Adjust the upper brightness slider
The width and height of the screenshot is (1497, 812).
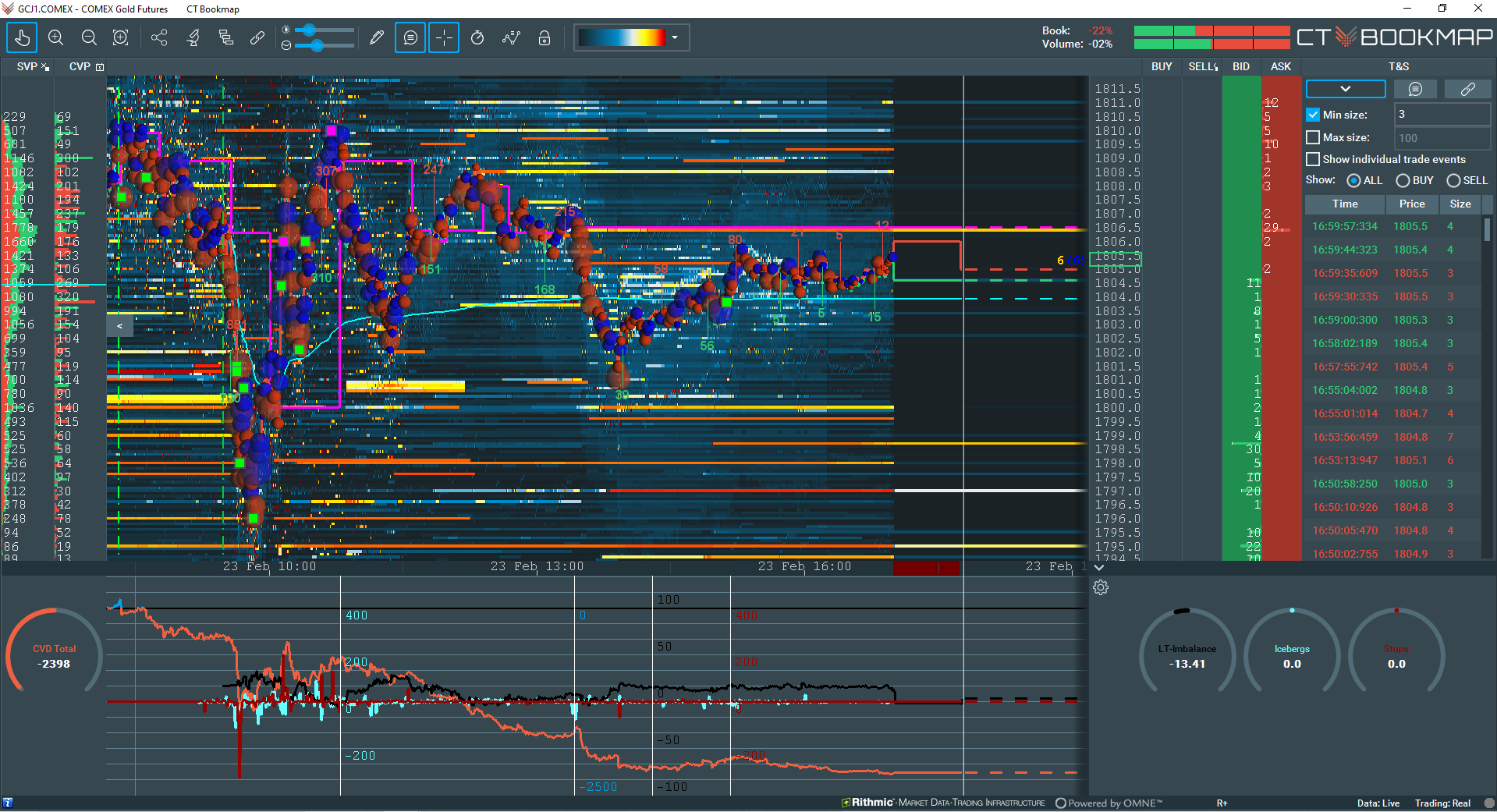tap(324, 30)
